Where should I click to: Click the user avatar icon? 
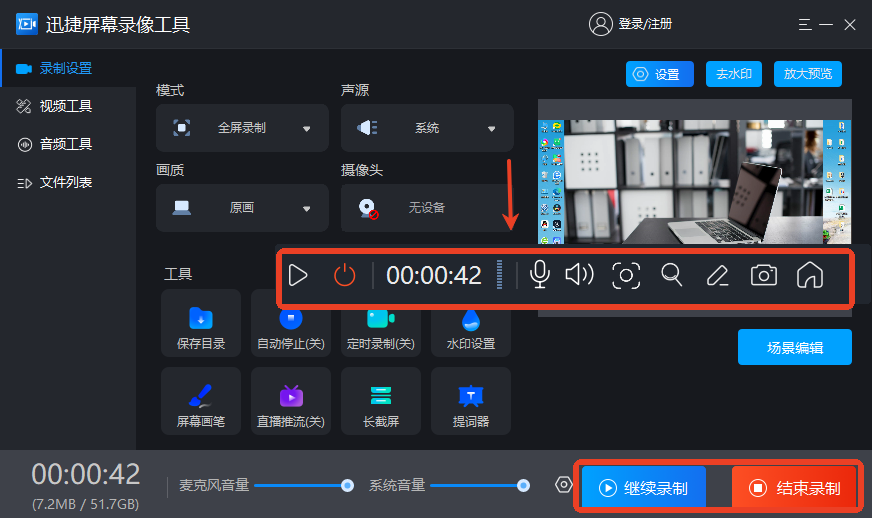tap(601, 24)
